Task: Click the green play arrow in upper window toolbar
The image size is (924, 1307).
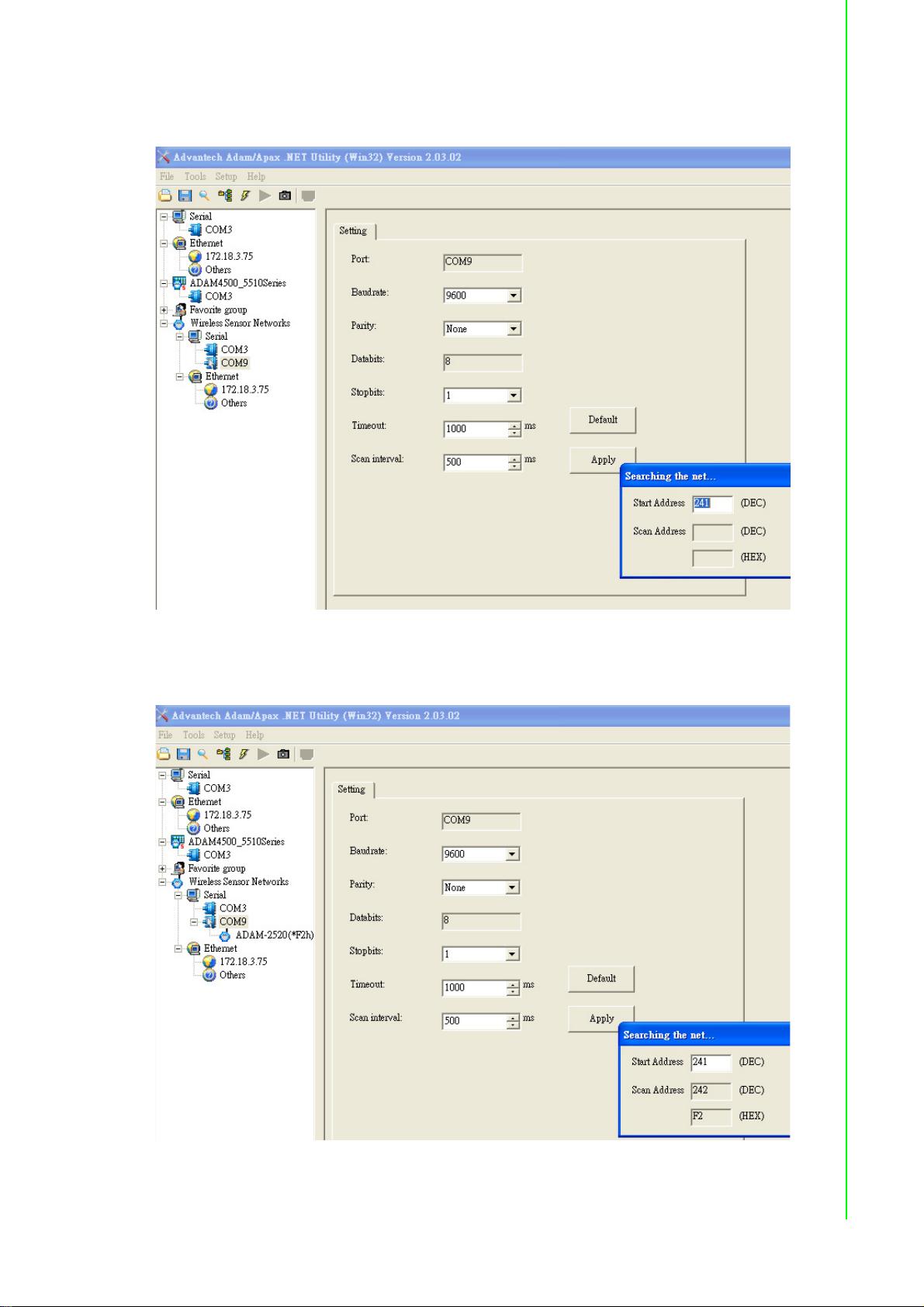Action: coord(265,195)
